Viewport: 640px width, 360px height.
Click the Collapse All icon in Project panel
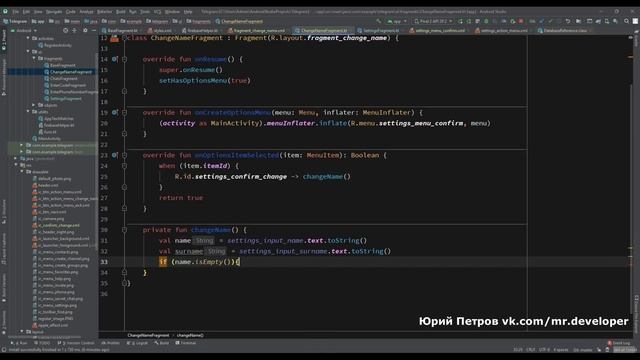pos(74,30)
